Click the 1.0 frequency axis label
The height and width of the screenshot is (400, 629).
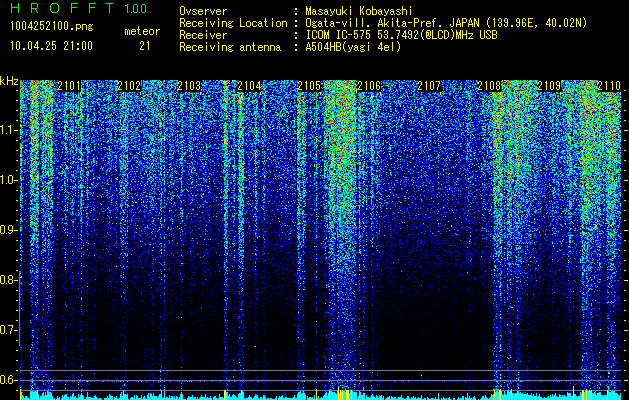point(8,180)
